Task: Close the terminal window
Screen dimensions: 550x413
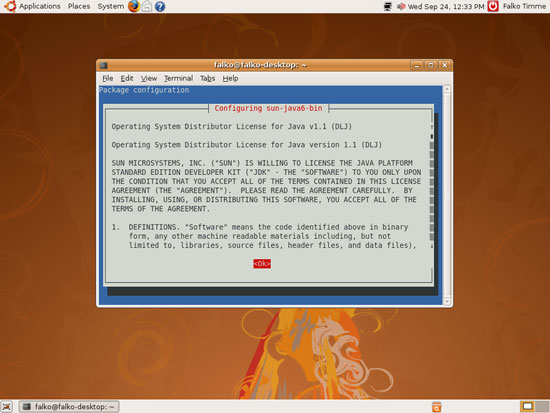Action: point(444,65)
